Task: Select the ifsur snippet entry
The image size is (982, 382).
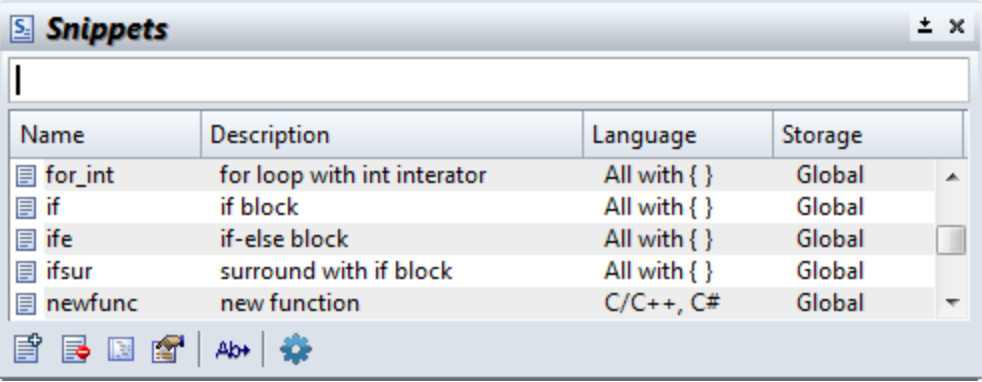Action: [472, 271]
